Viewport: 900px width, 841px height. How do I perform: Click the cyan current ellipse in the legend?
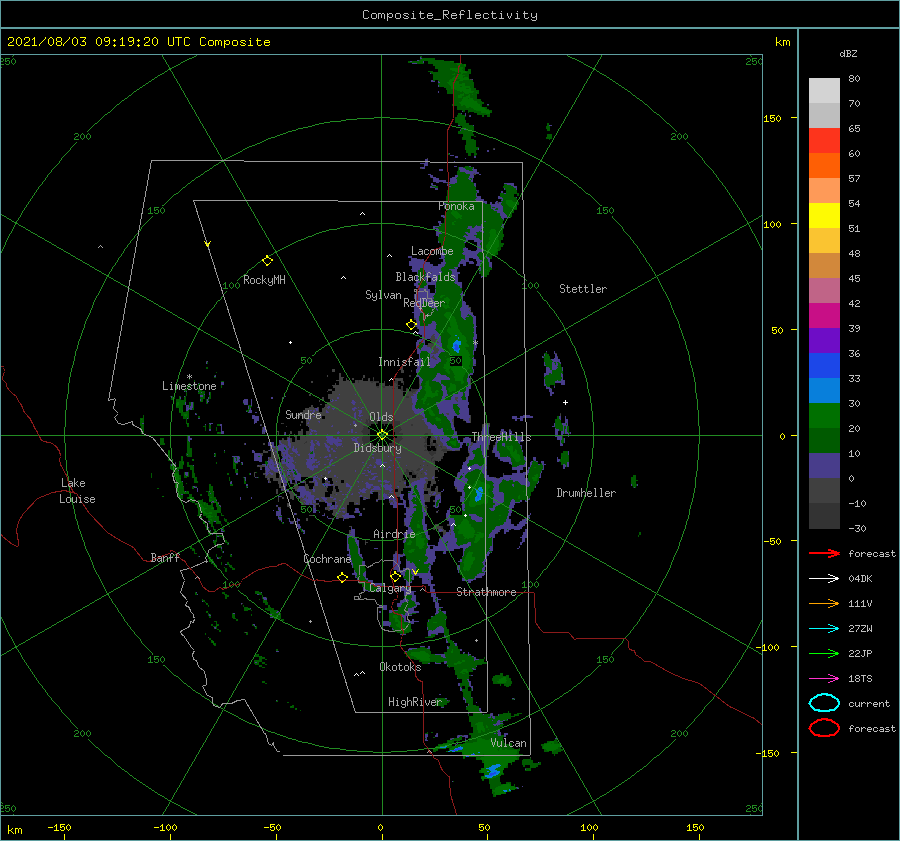[824, 703]
